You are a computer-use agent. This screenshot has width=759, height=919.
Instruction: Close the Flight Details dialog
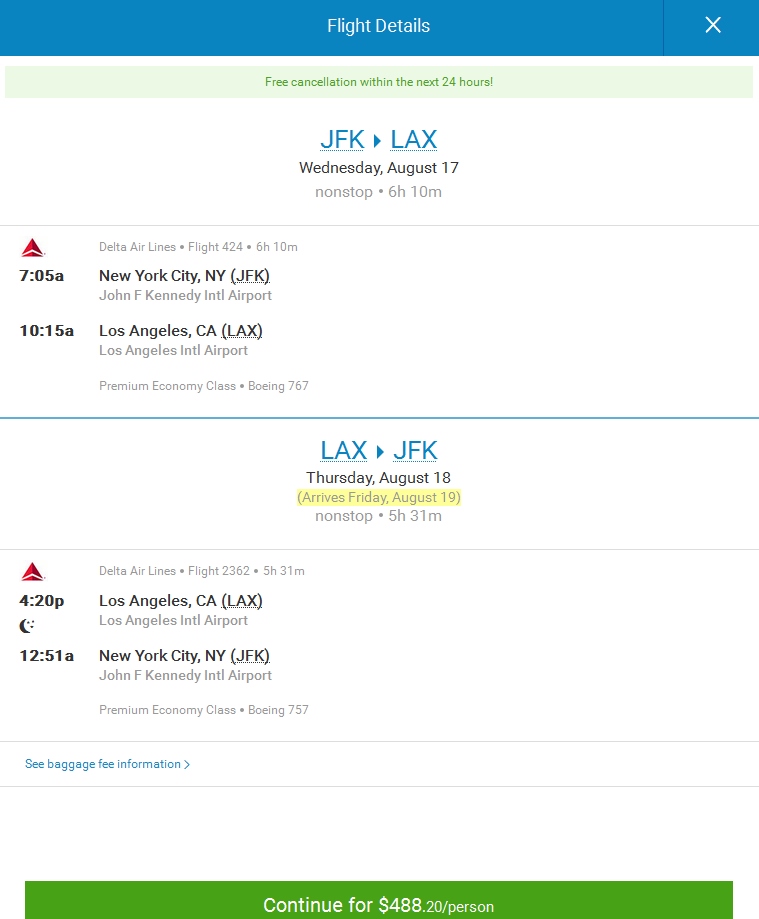[x=712, y=26]
